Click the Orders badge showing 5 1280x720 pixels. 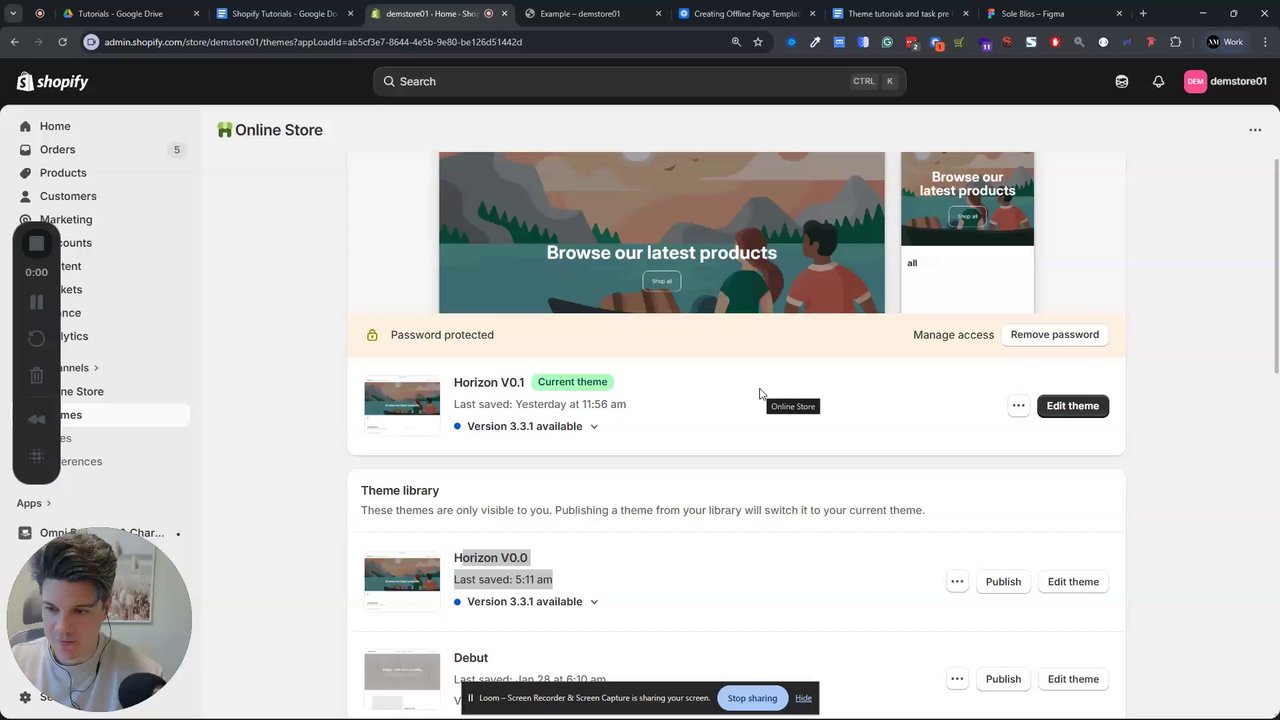click(x=177, y=150)
